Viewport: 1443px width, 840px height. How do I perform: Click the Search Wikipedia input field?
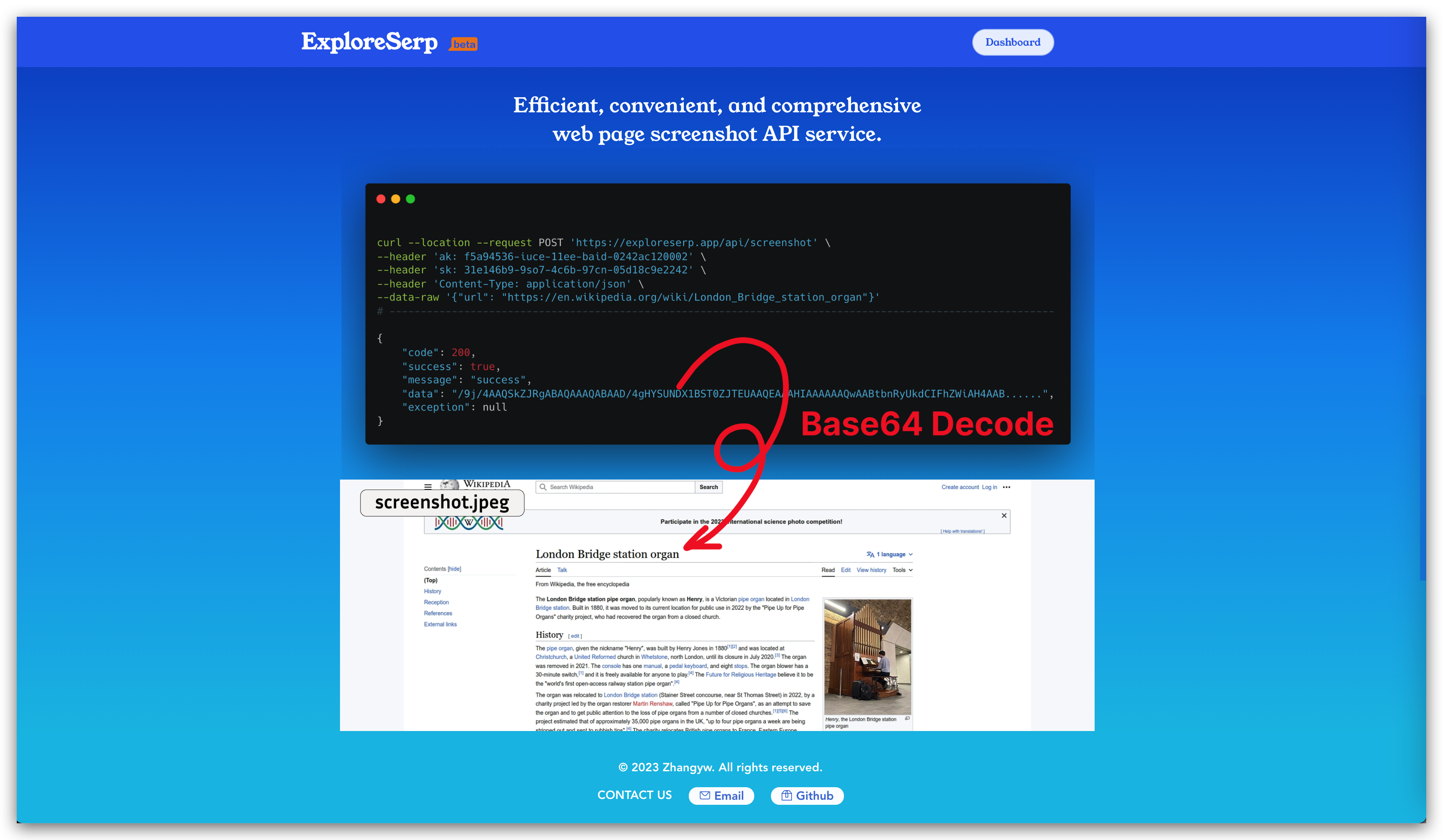[x=615, y=487]
